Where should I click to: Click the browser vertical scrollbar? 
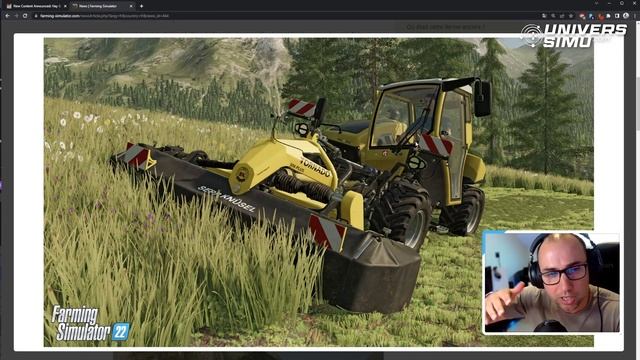pyautogui.click(x=638, y=190)
